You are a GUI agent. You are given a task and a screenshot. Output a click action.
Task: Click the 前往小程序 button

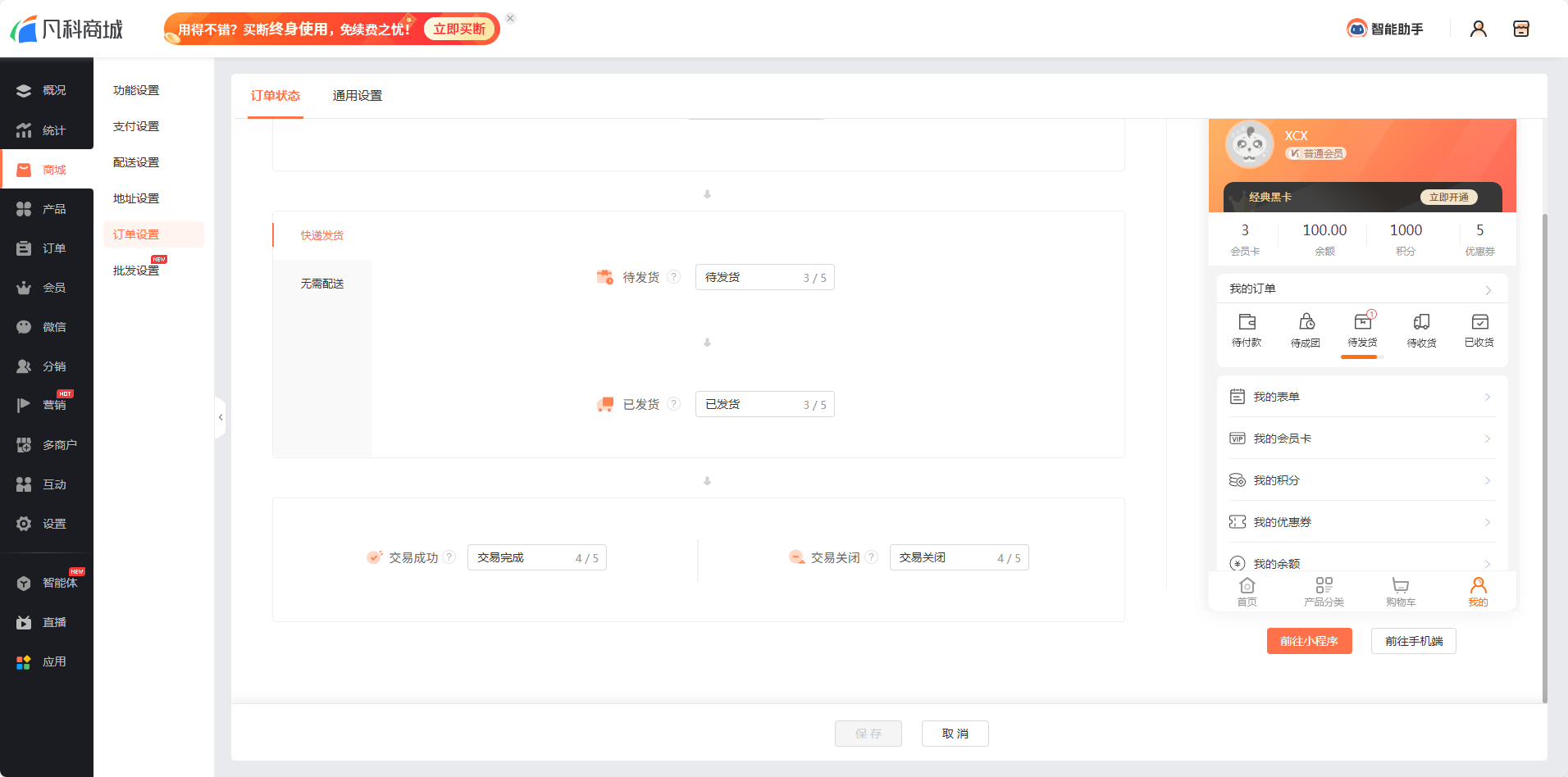1309,641
